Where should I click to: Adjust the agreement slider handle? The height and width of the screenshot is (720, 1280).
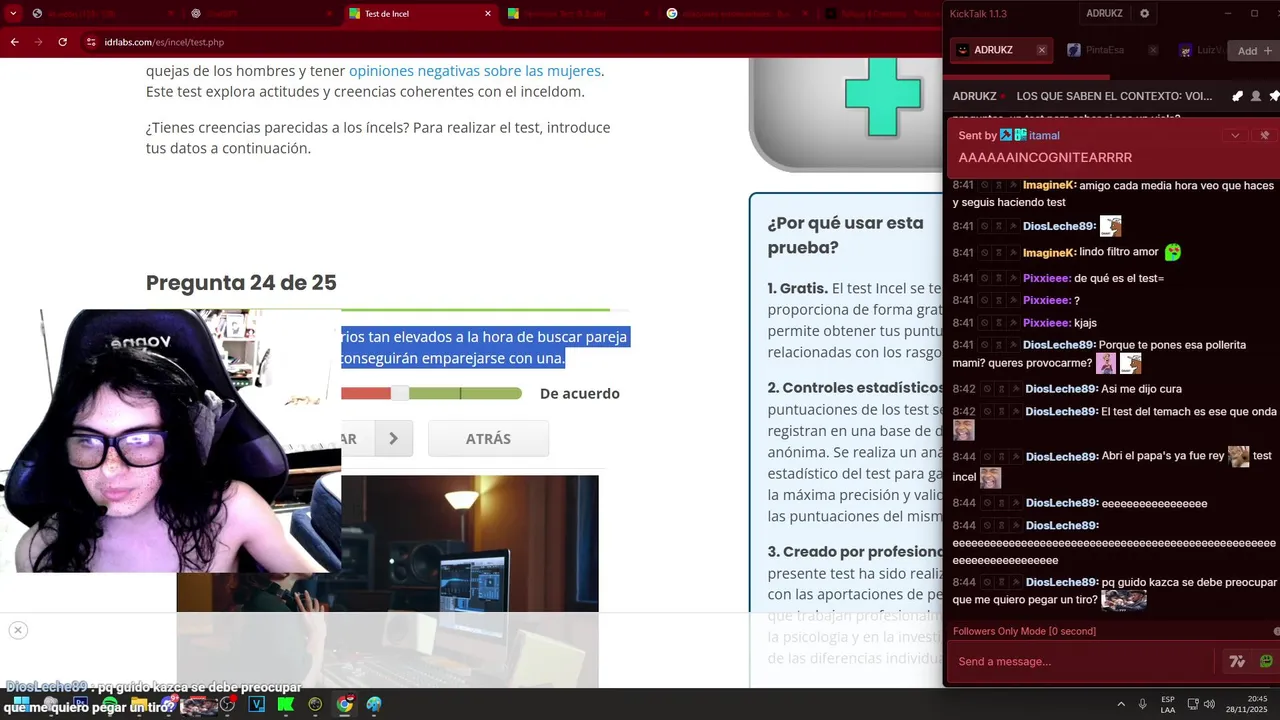click(x=400, y=393)
